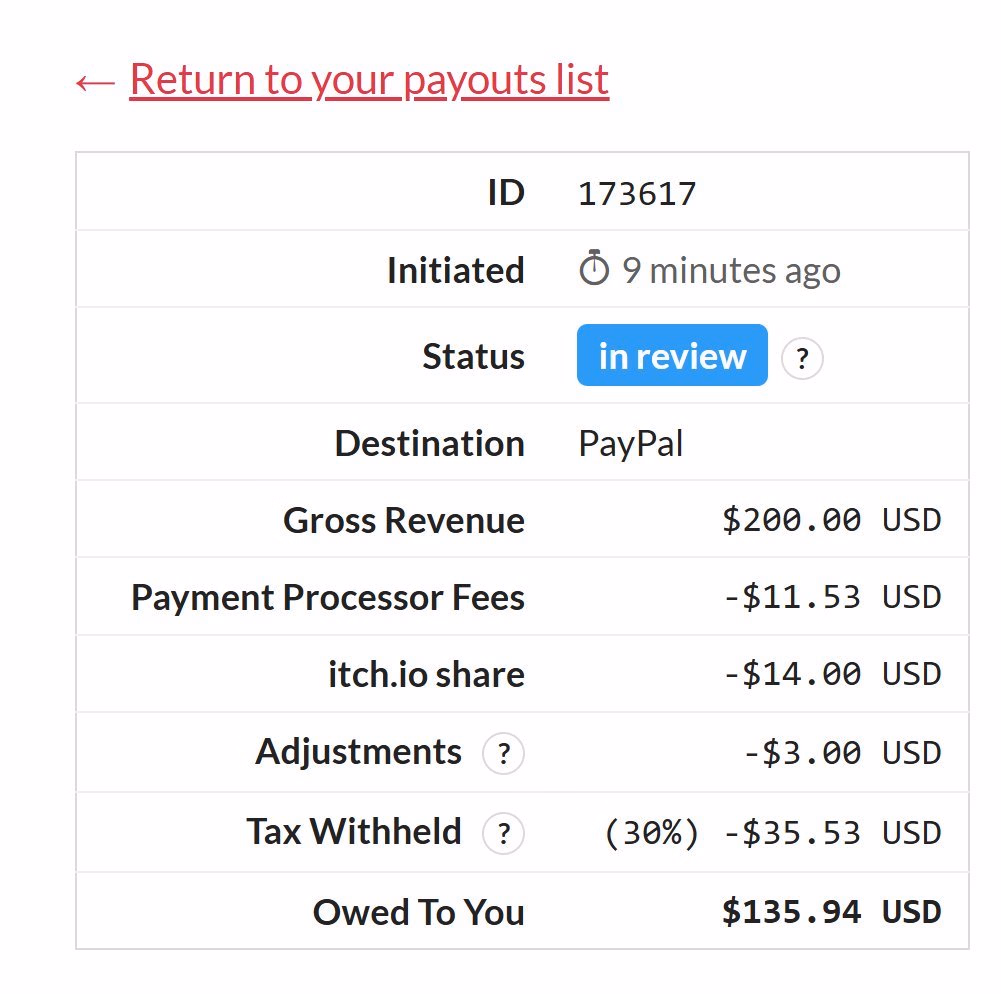Click the 9 minutes ago timestamp

point(732,271)
